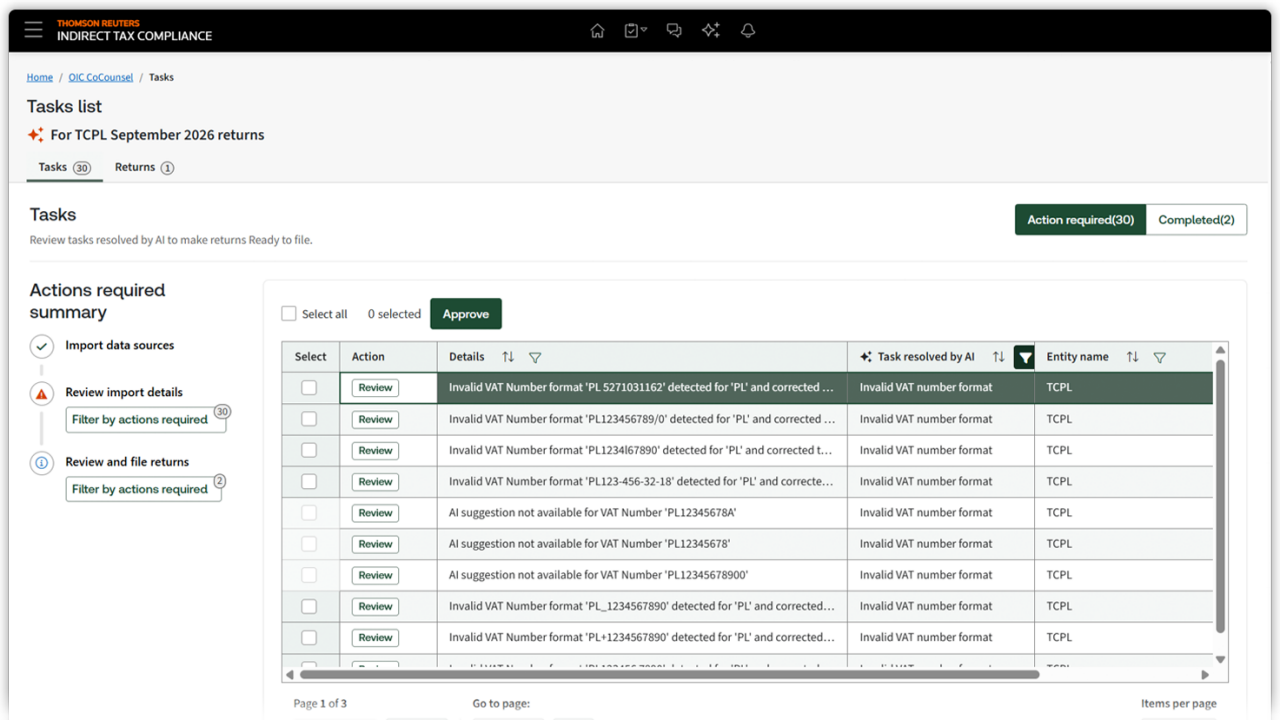Sort the Details column
The image size is (1280, 720).
coord(508,357)
